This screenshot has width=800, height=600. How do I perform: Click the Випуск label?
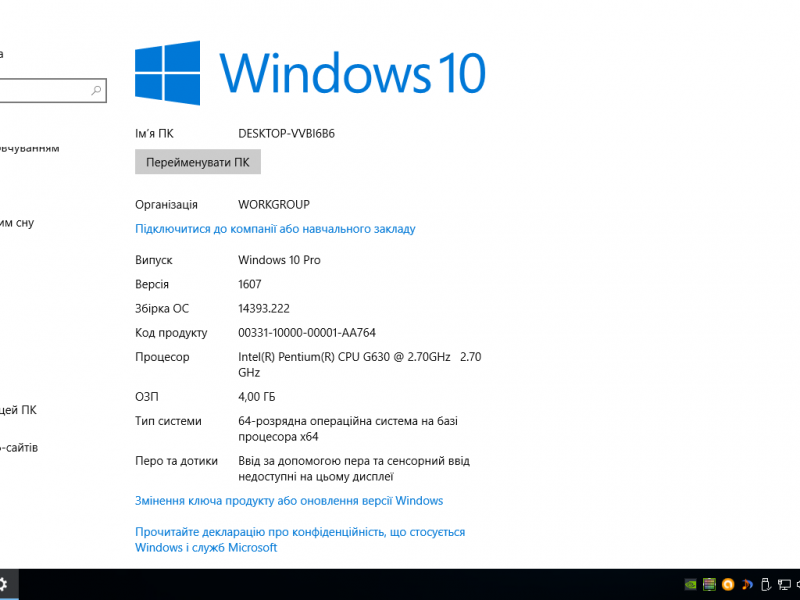[x=154, y=260]
